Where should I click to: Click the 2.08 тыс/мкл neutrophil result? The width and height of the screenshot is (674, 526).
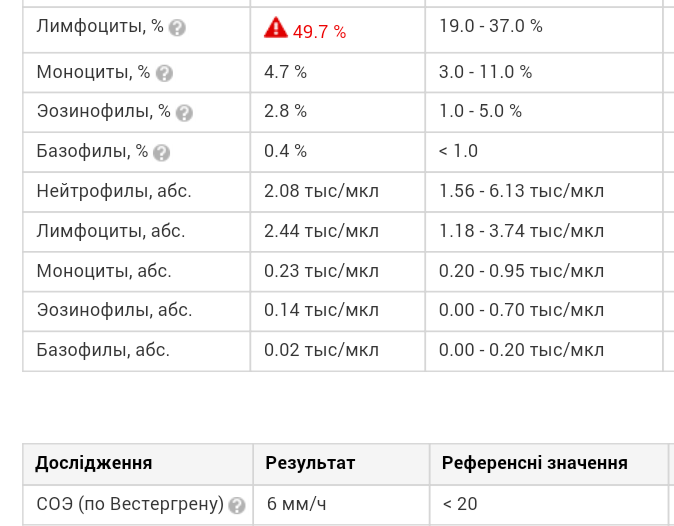click(321, 191)
